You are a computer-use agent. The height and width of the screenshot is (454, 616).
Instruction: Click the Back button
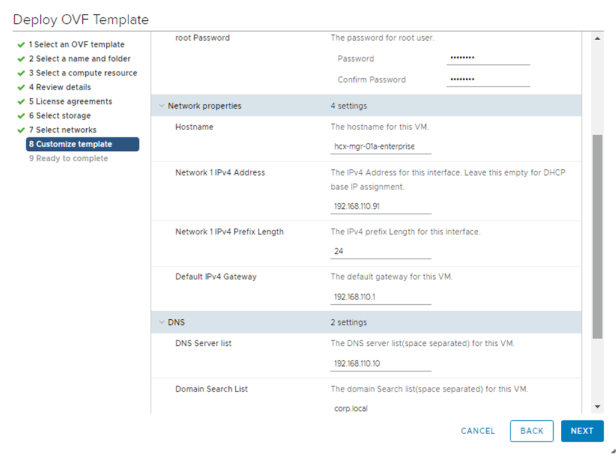[x=531, y=431]
